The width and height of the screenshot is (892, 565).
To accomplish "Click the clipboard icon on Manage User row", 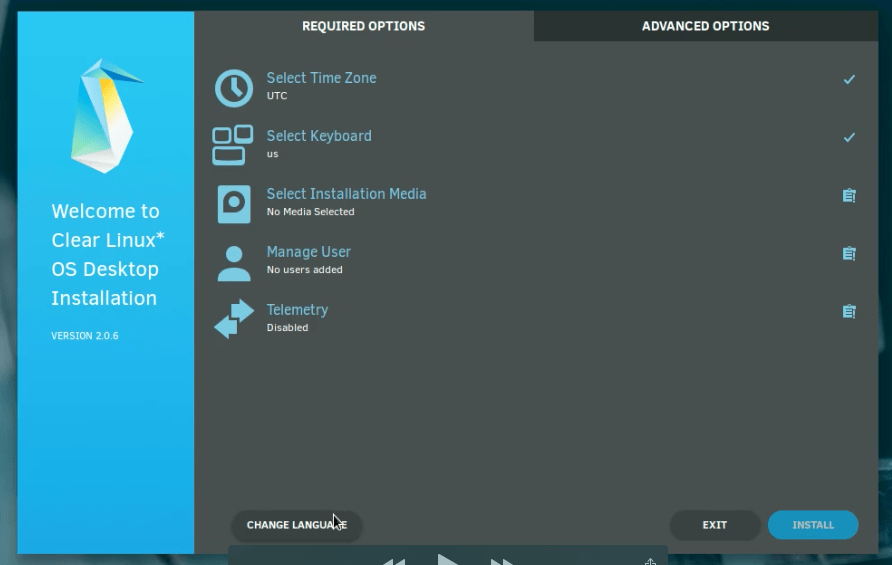I will click(849, 254).
